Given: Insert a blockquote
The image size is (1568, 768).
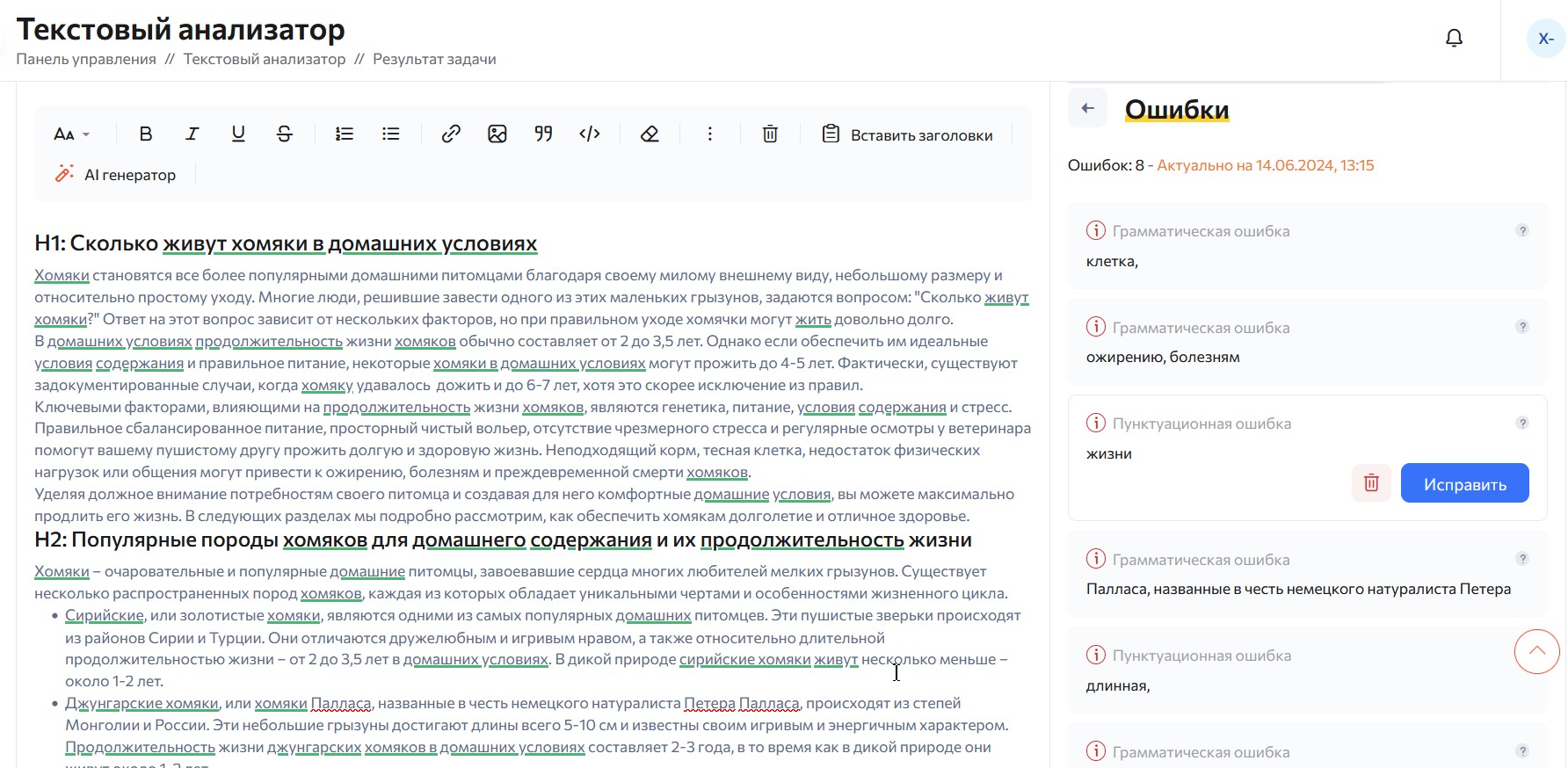Looking at the screenshot, I should coord(544,134).
